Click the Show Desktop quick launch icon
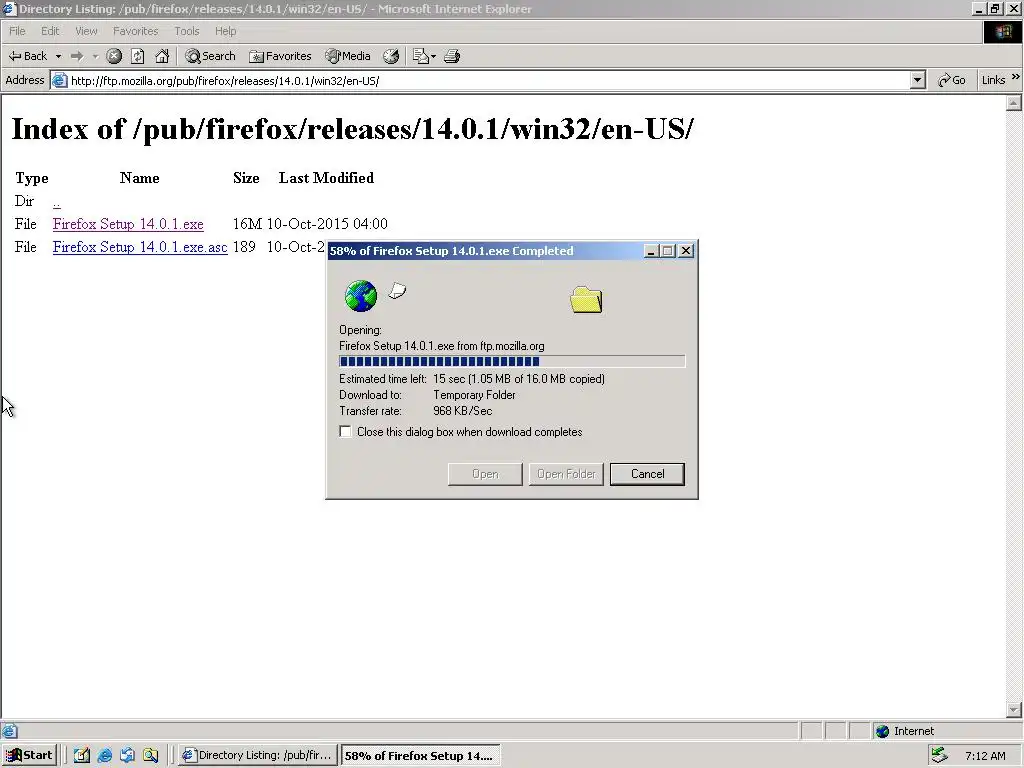This screenshot has width=1024, height=768. 82,755
